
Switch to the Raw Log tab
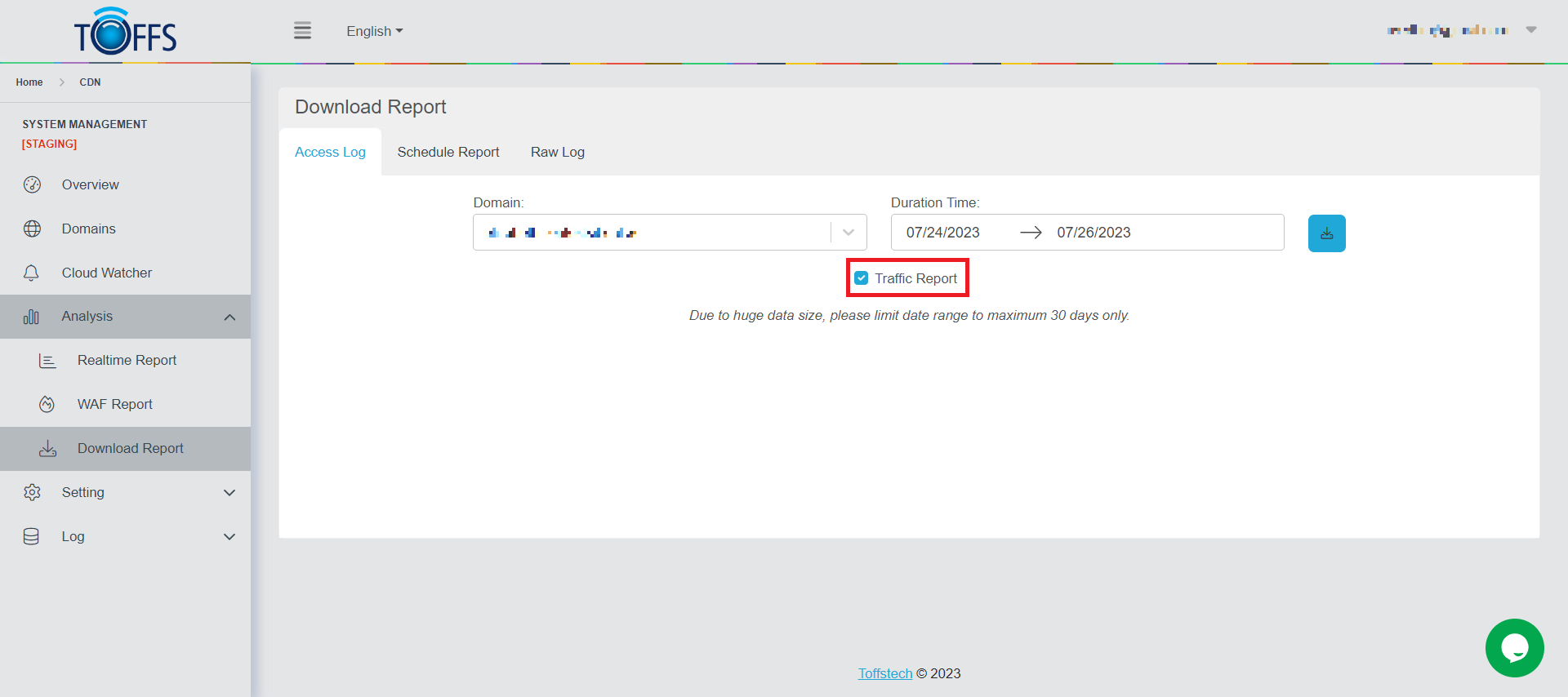click(557, 152)
